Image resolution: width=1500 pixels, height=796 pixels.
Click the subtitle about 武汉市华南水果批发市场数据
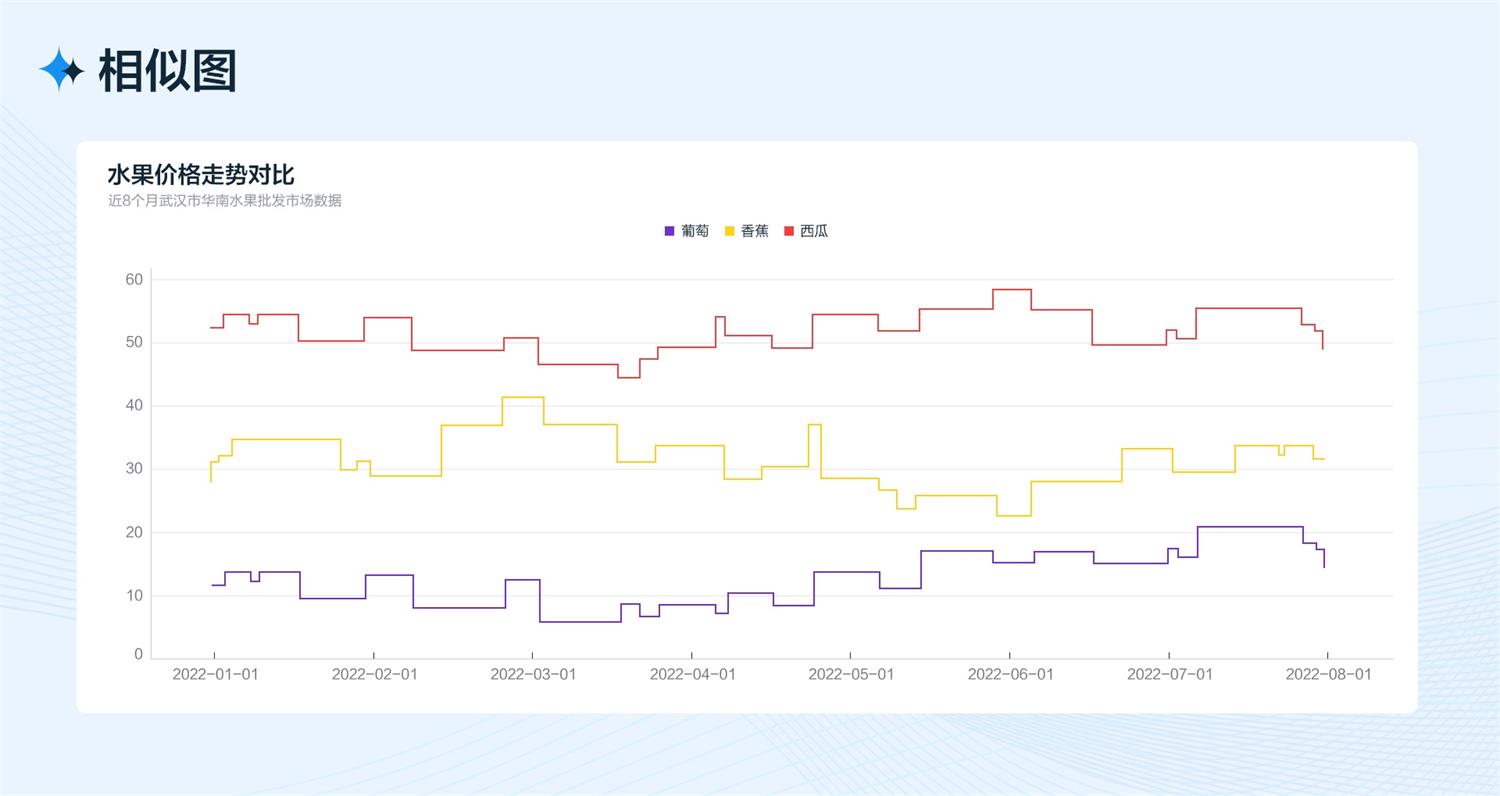[x=225, y=201]
